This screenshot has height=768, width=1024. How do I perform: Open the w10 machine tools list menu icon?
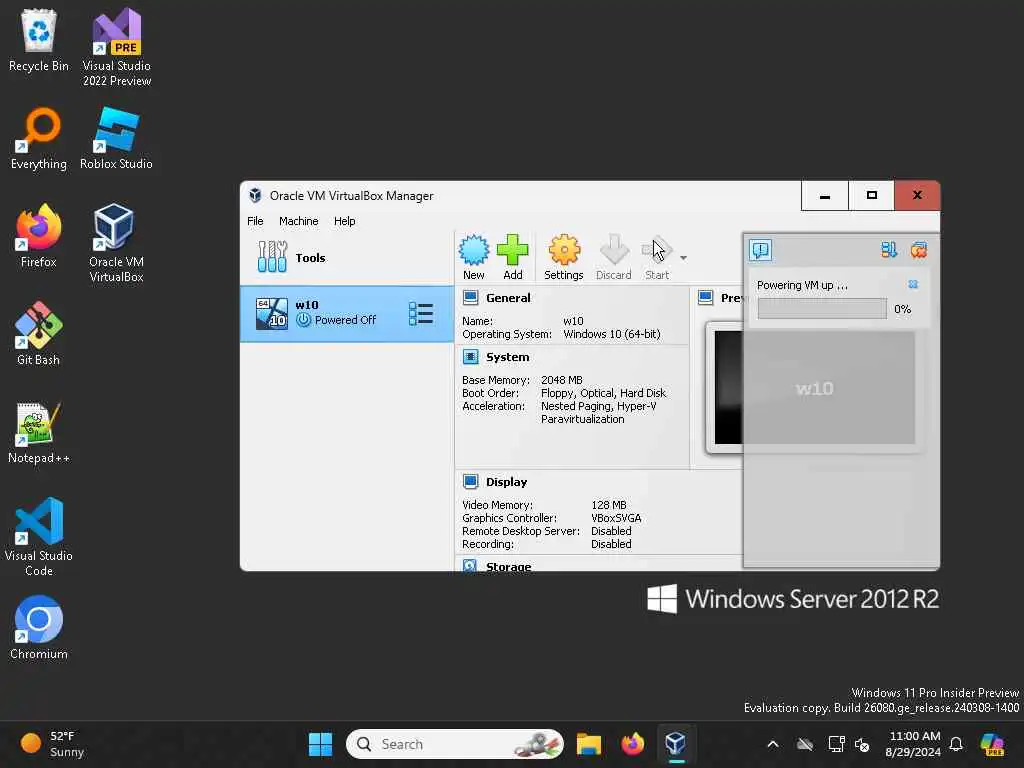(x=421, y=313)
